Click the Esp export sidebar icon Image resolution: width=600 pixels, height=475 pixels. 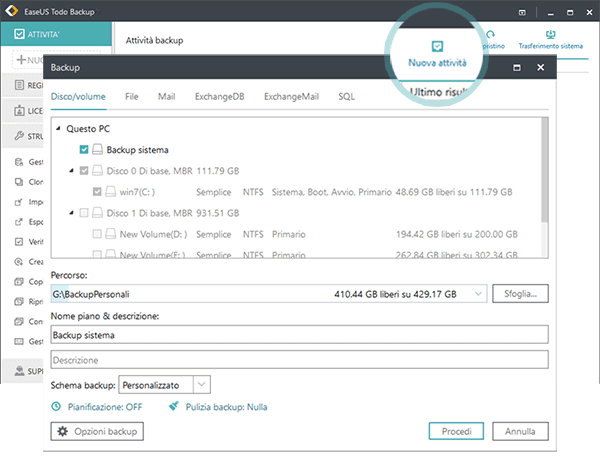[x=19, y=222]
